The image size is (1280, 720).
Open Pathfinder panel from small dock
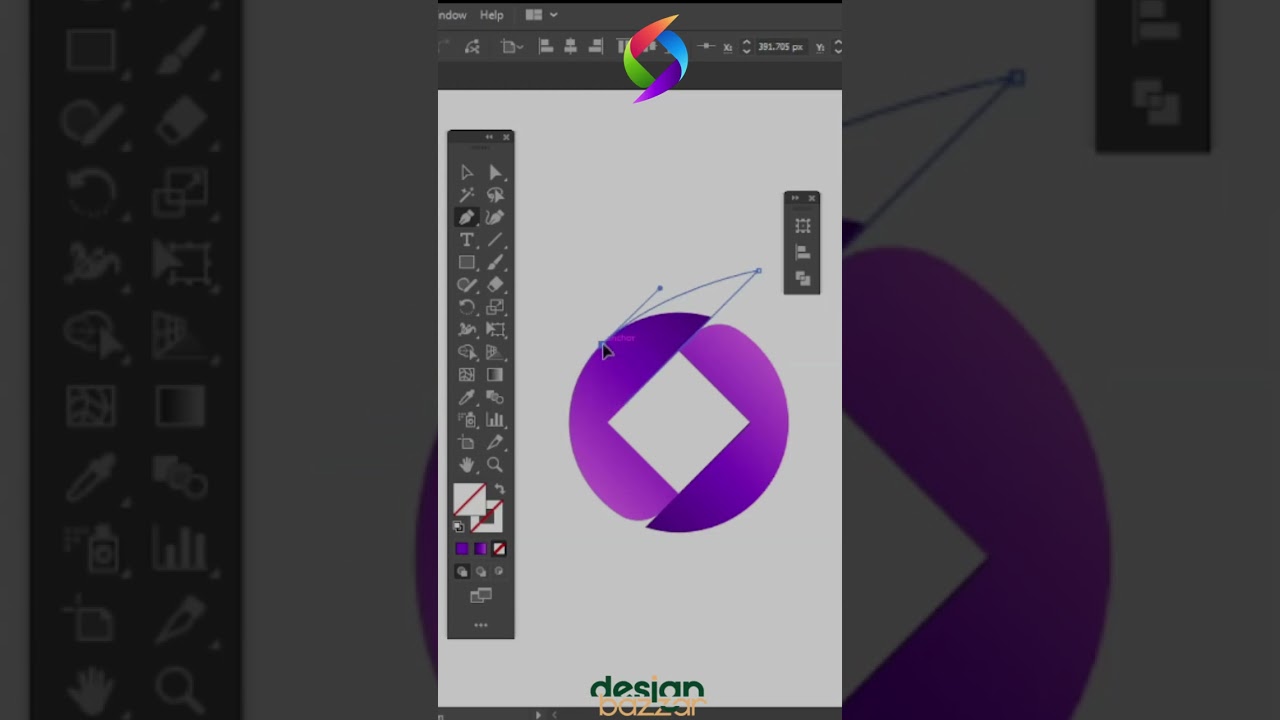coord(802,277)
